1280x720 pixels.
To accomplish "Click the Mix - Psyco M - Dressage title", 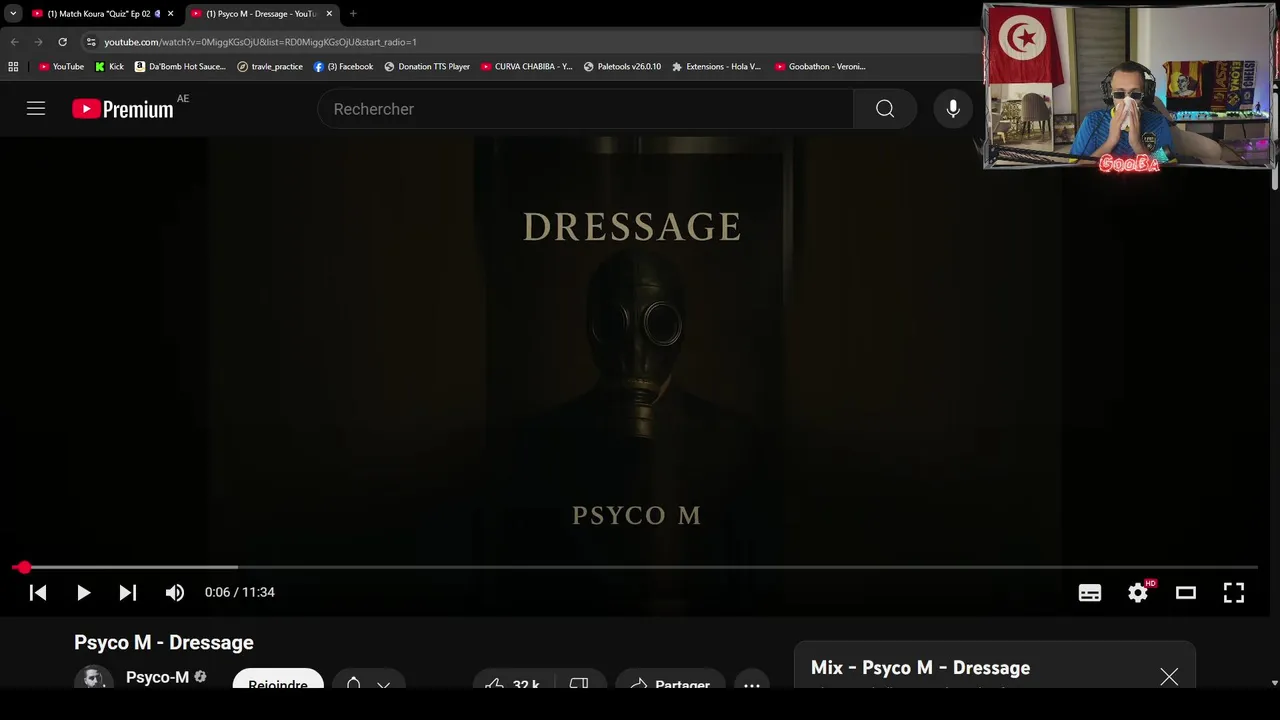I will [920, 668].
